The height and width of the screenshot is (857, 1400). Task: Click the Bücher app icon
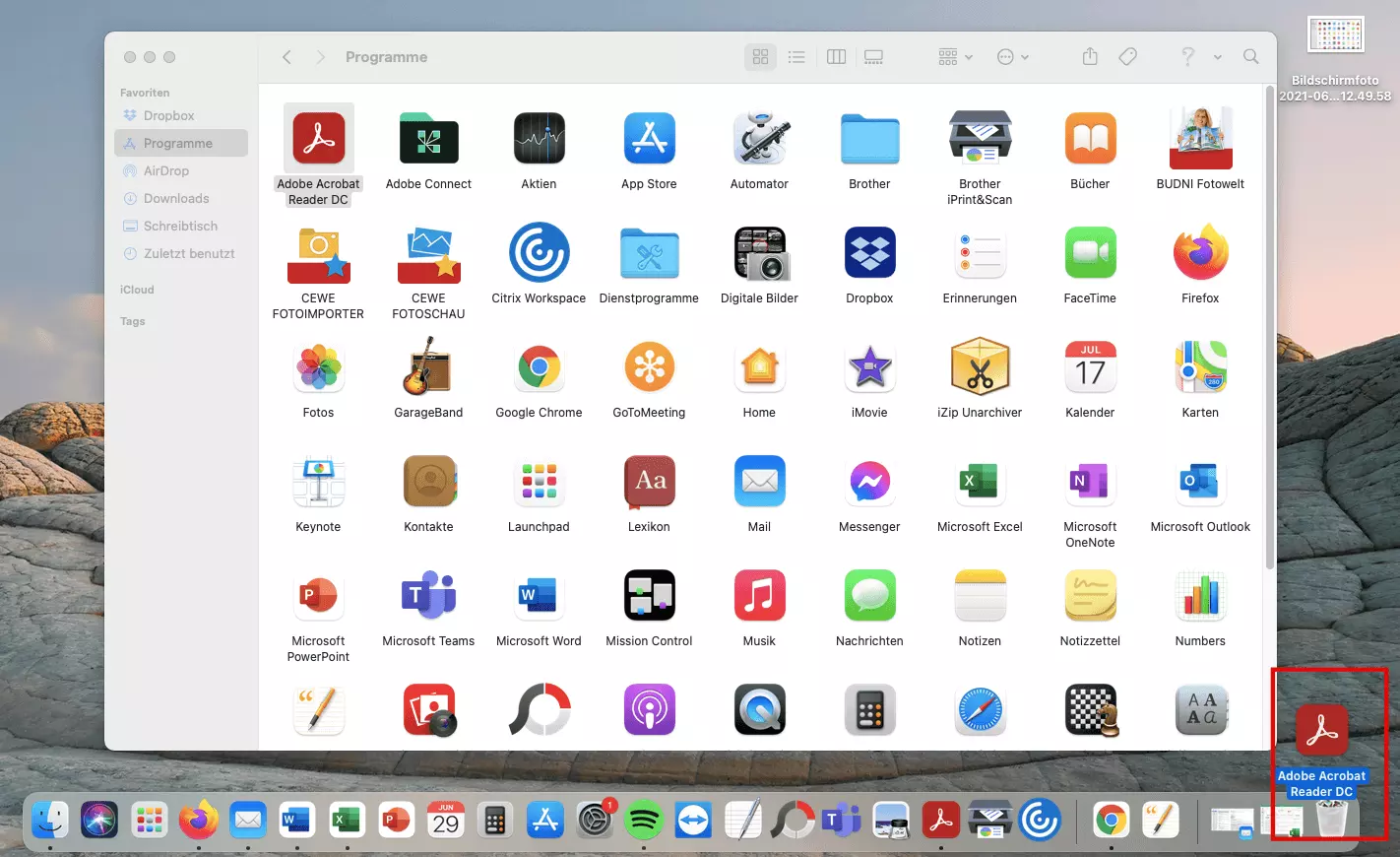(x=1090, y=139)
